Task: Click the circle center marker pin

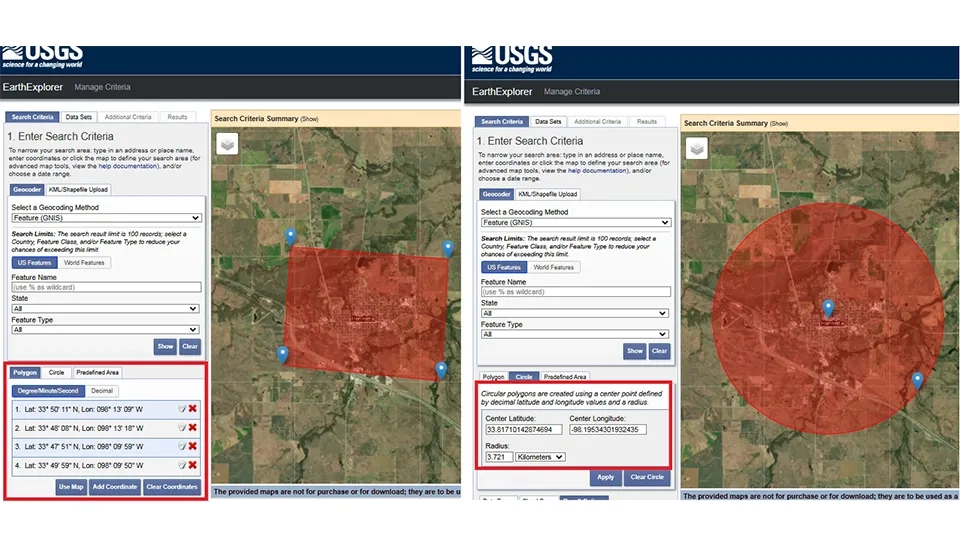Action: (828, 307)
